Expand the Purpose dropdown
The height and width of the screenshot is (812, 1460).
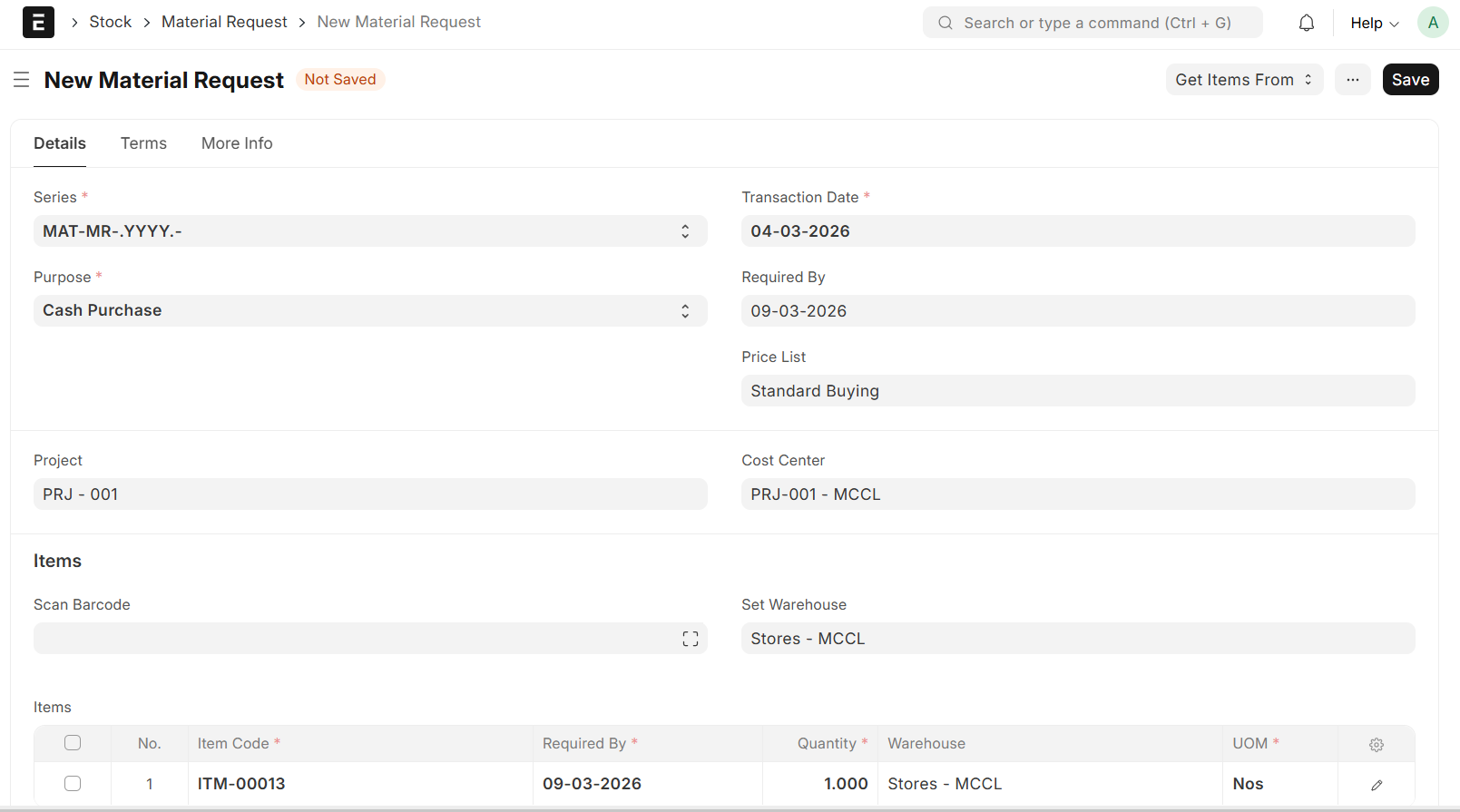click(x=369, y=311)
